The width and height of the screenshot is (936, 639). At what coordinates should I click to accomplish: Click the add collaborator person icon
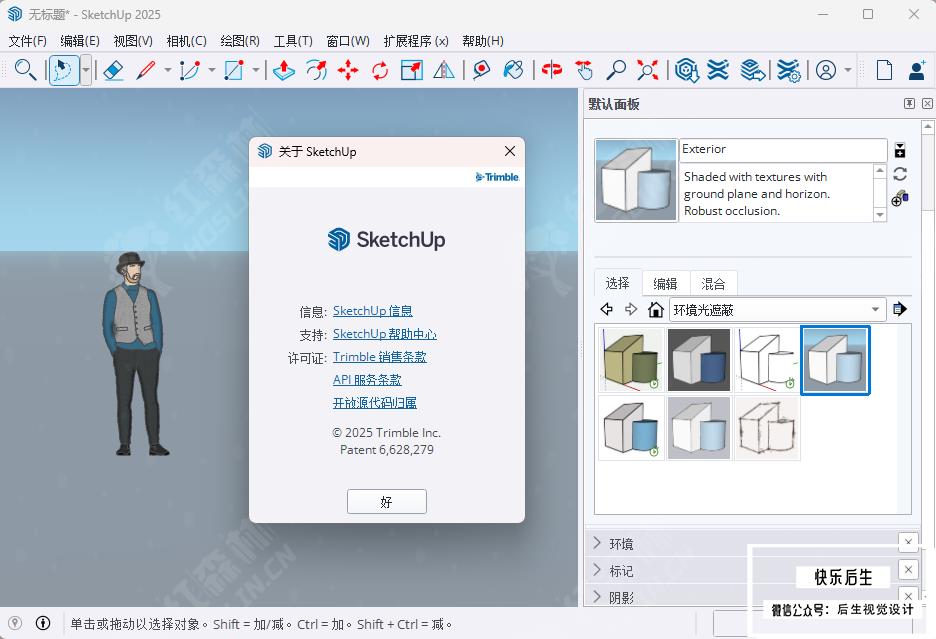click(917, 70)
